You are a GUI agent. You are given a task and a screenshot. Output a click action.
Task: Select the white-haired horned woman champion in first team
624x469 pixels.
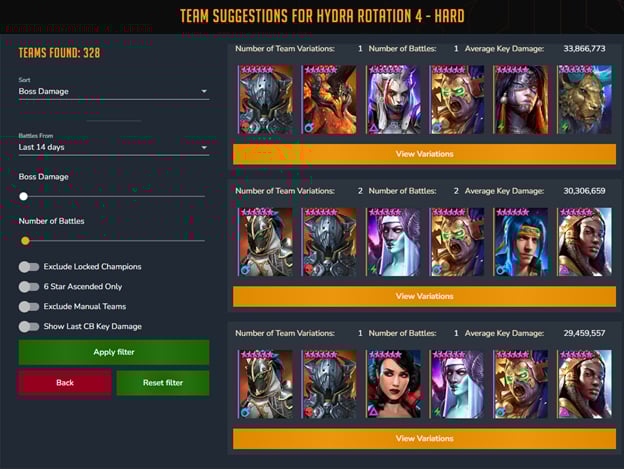393,99
